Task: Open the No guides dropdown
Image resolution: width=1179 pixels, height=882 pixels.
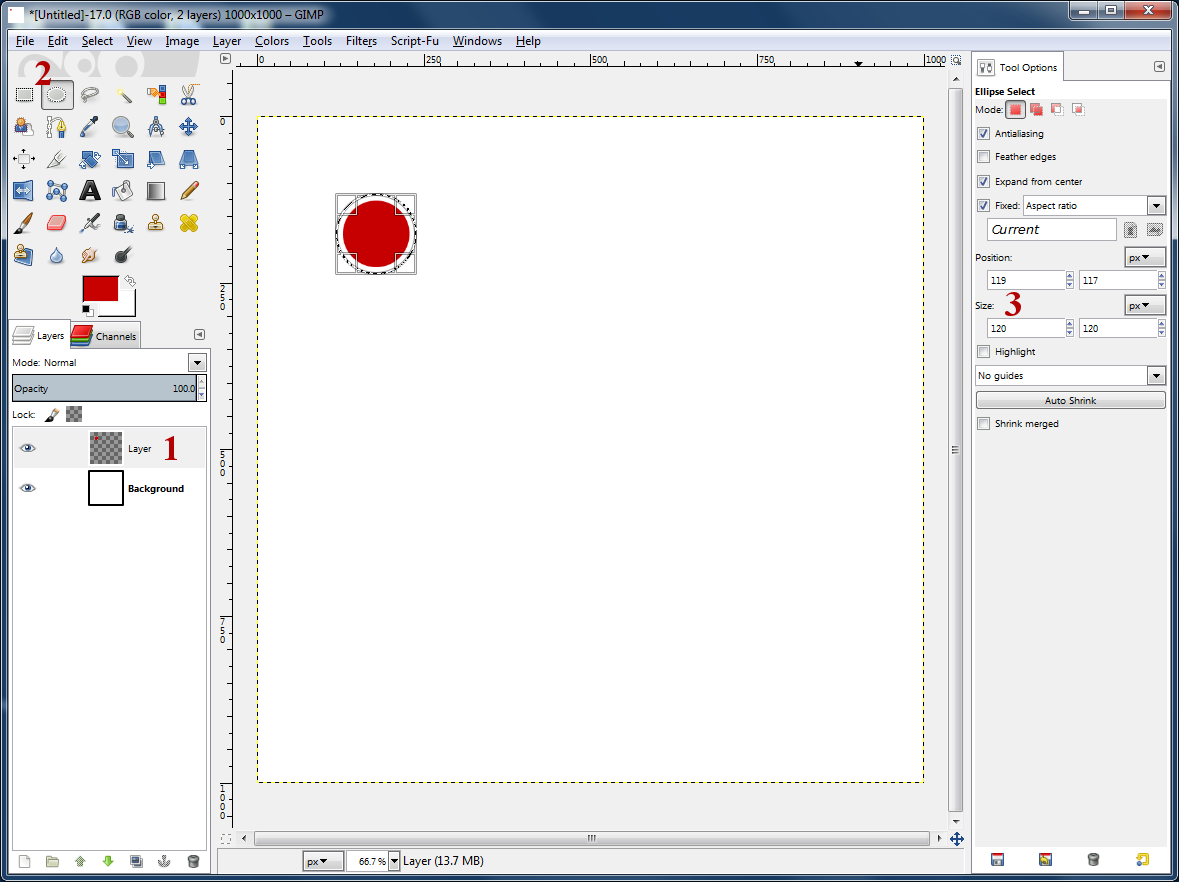Action: pos(1070,375)
